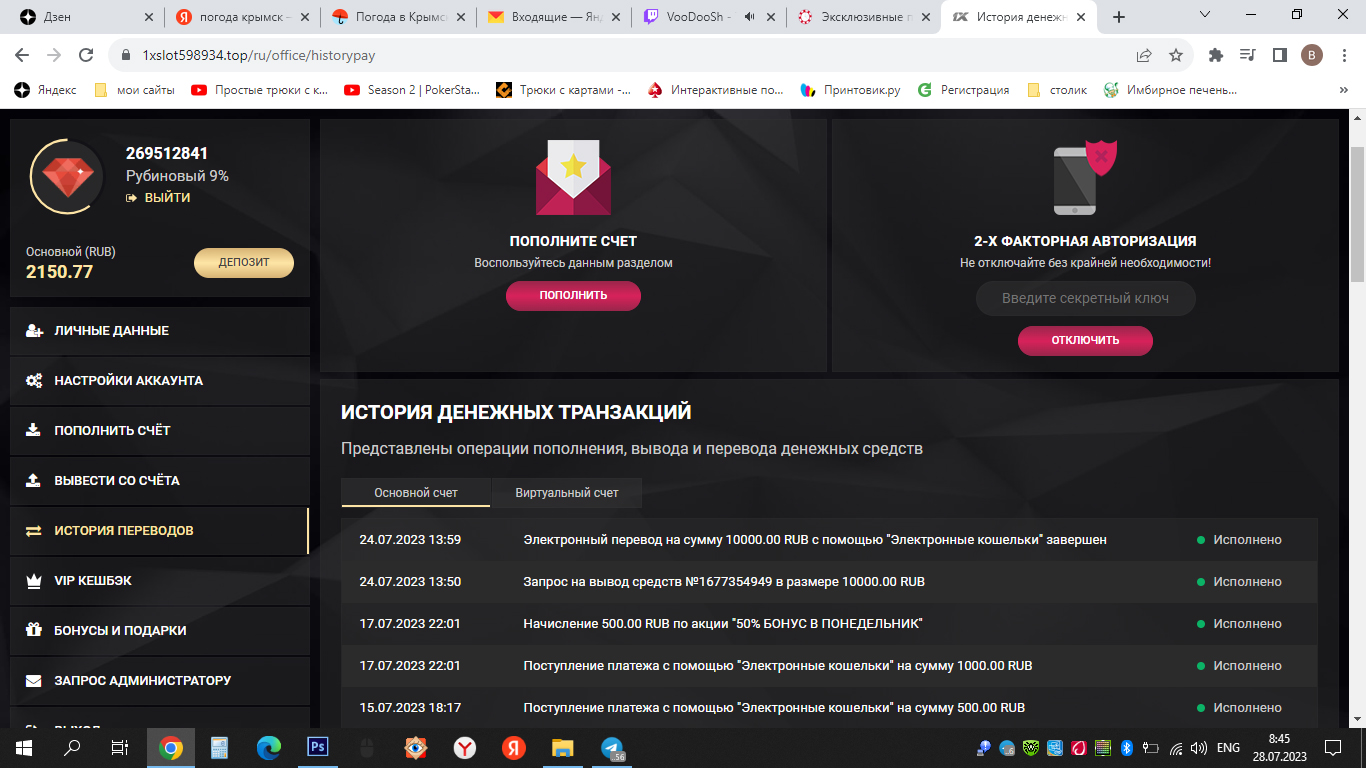Open the Chrome tab search dropdown
Screen dimensions: 1366x768
point(1205,16)
